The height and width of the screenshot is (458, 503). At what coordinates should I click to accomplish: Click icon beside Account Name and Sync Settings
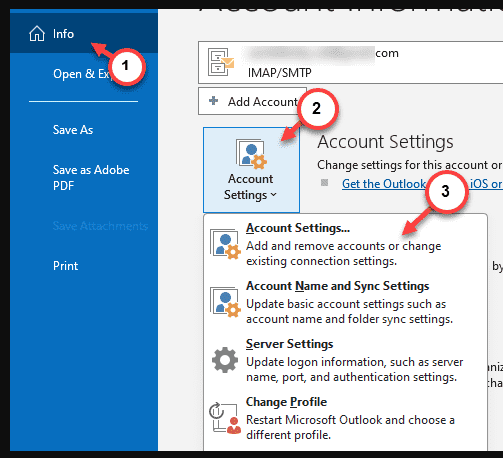(x=225, y=302)
